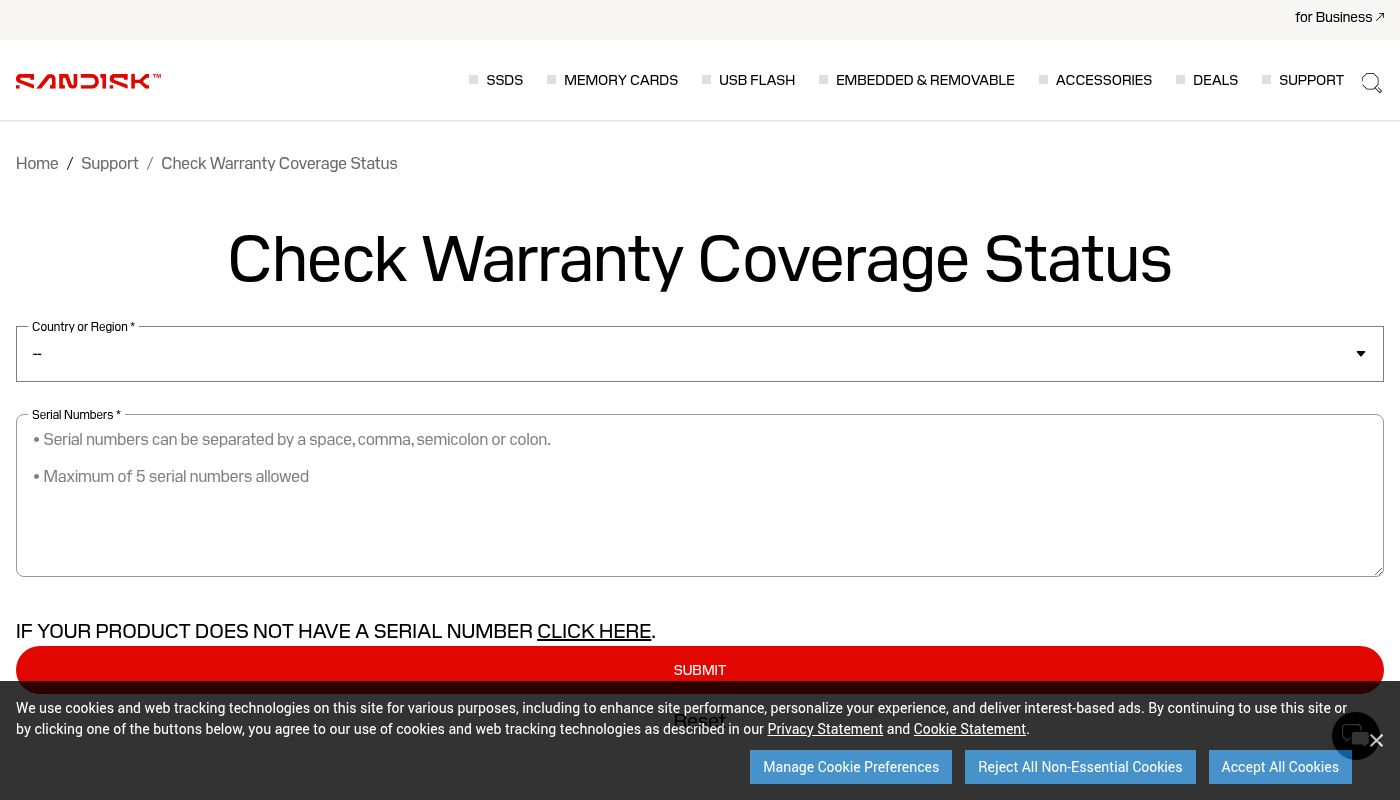This screenshot has height=800, width=1400.
Task: Click the Country or Region dropdown arrow
Action: tap(1360, 354)
